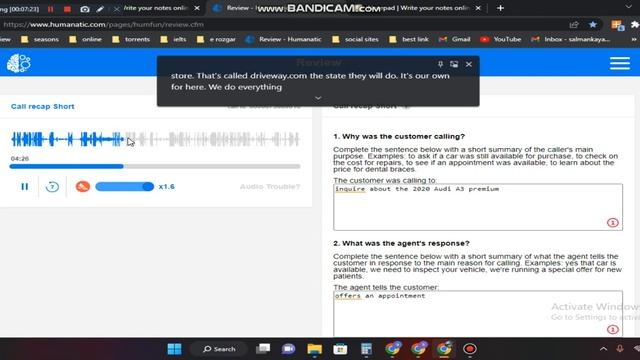The image size is (640, 360).
Task: Click the taskbar Search box
Action: (219, 349)
